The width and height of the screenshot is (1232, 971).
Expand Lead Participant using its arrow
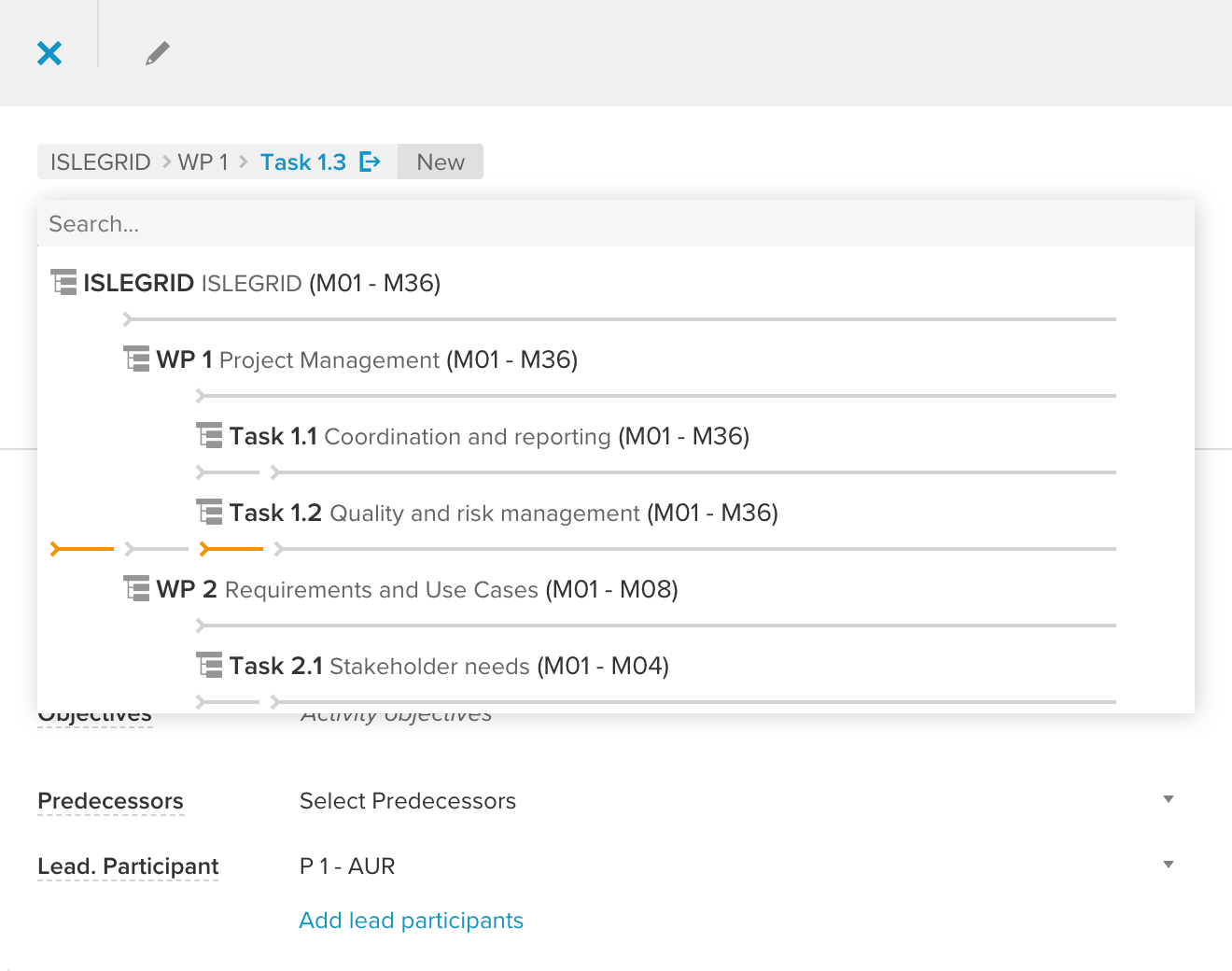(1169, 865)
